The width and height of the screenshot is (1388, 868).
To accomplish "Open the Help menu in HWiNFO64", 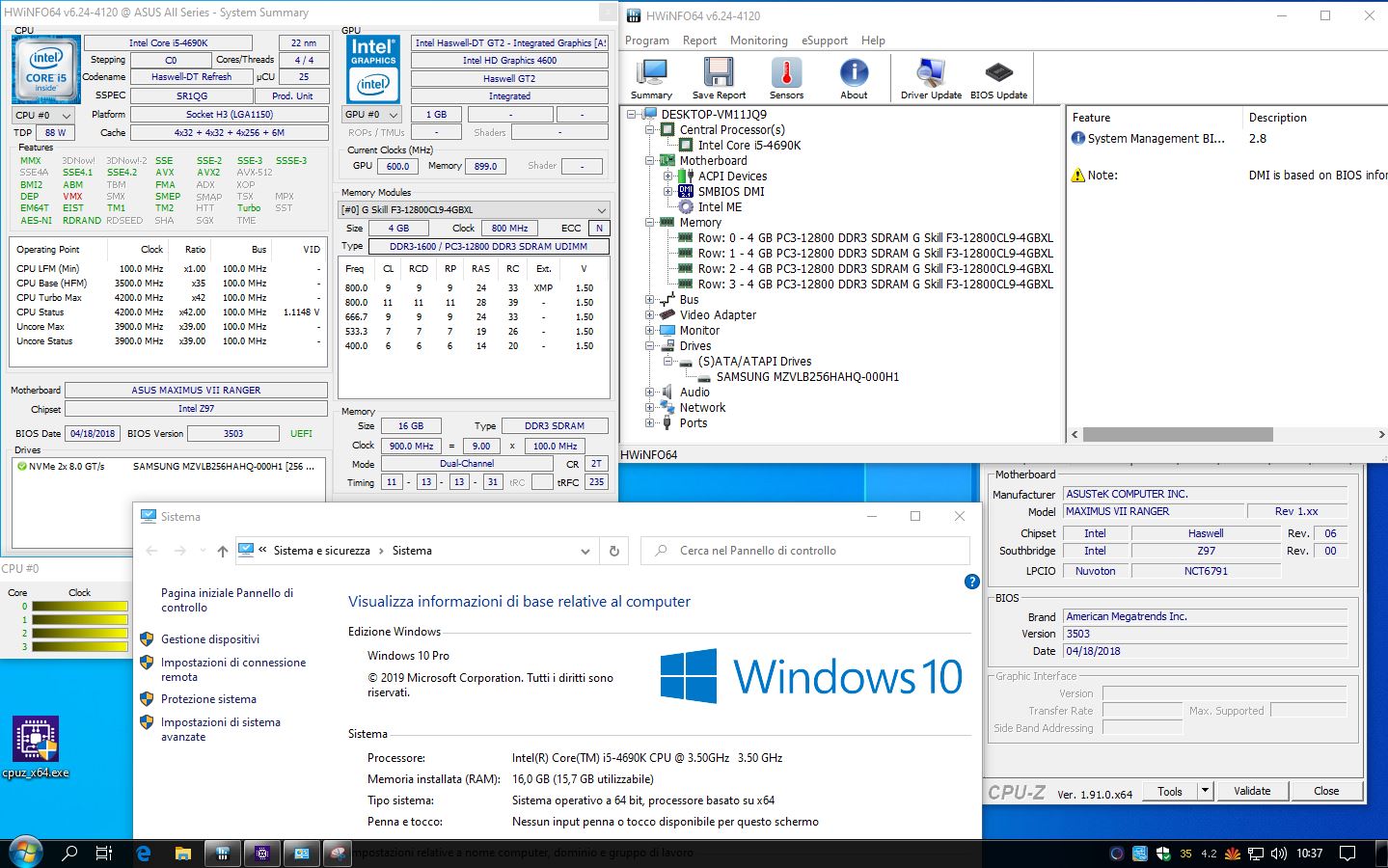I will 873,41.
